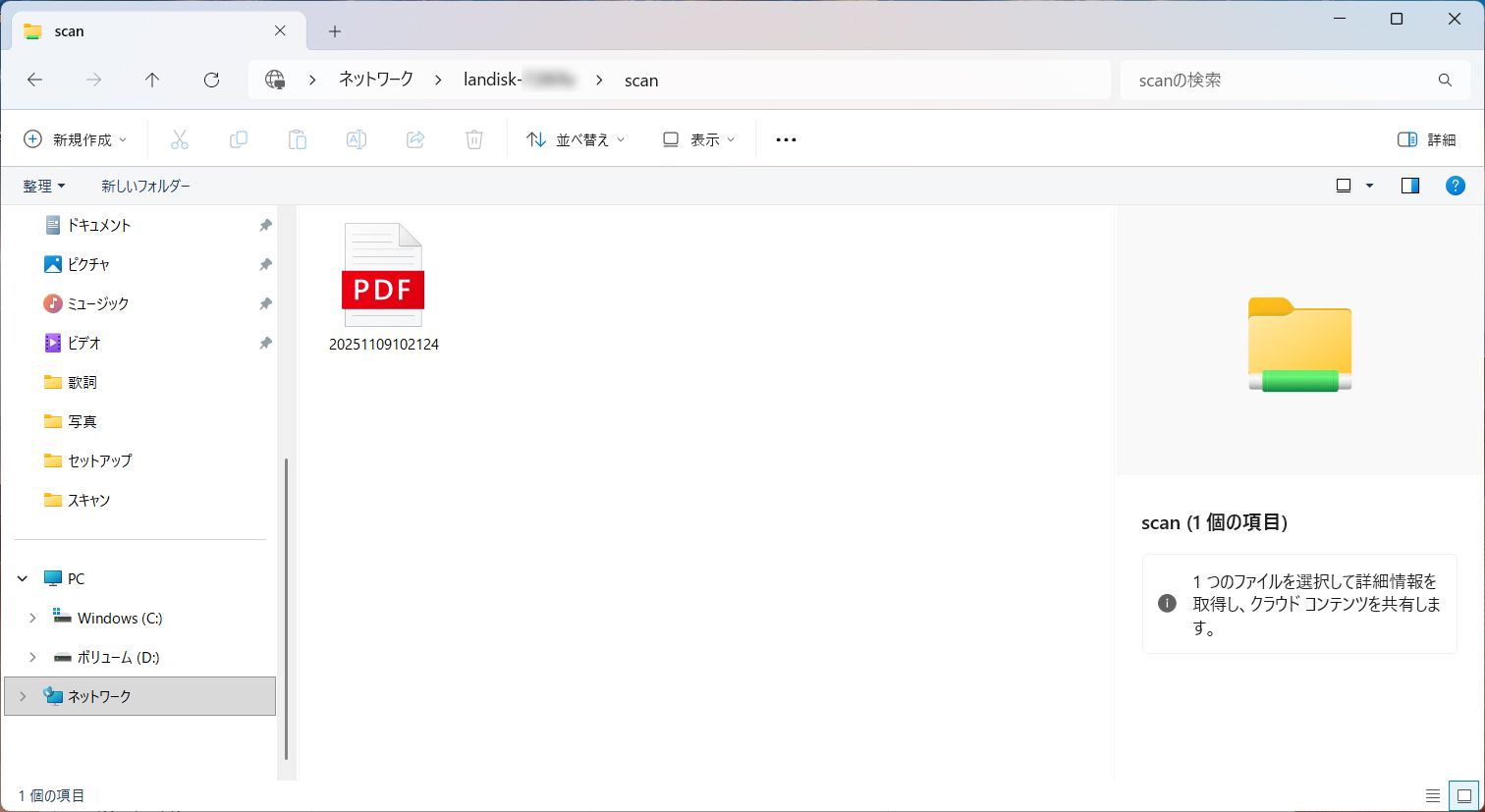Click the Share icon on the toolbar
Image resolution: width=1485 pixels, height=812 pixels.
click(x=415, y=138)
